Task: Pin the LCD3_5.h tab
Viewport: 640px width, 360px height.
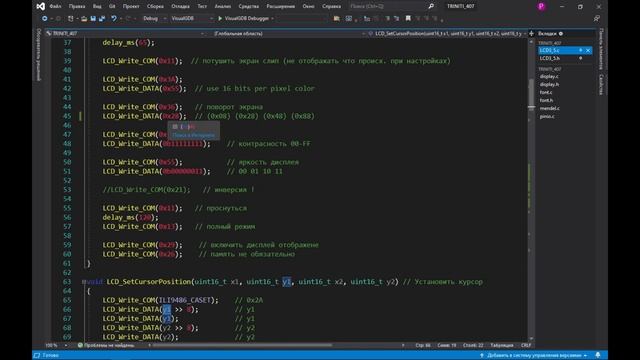Action: [580, 58]
